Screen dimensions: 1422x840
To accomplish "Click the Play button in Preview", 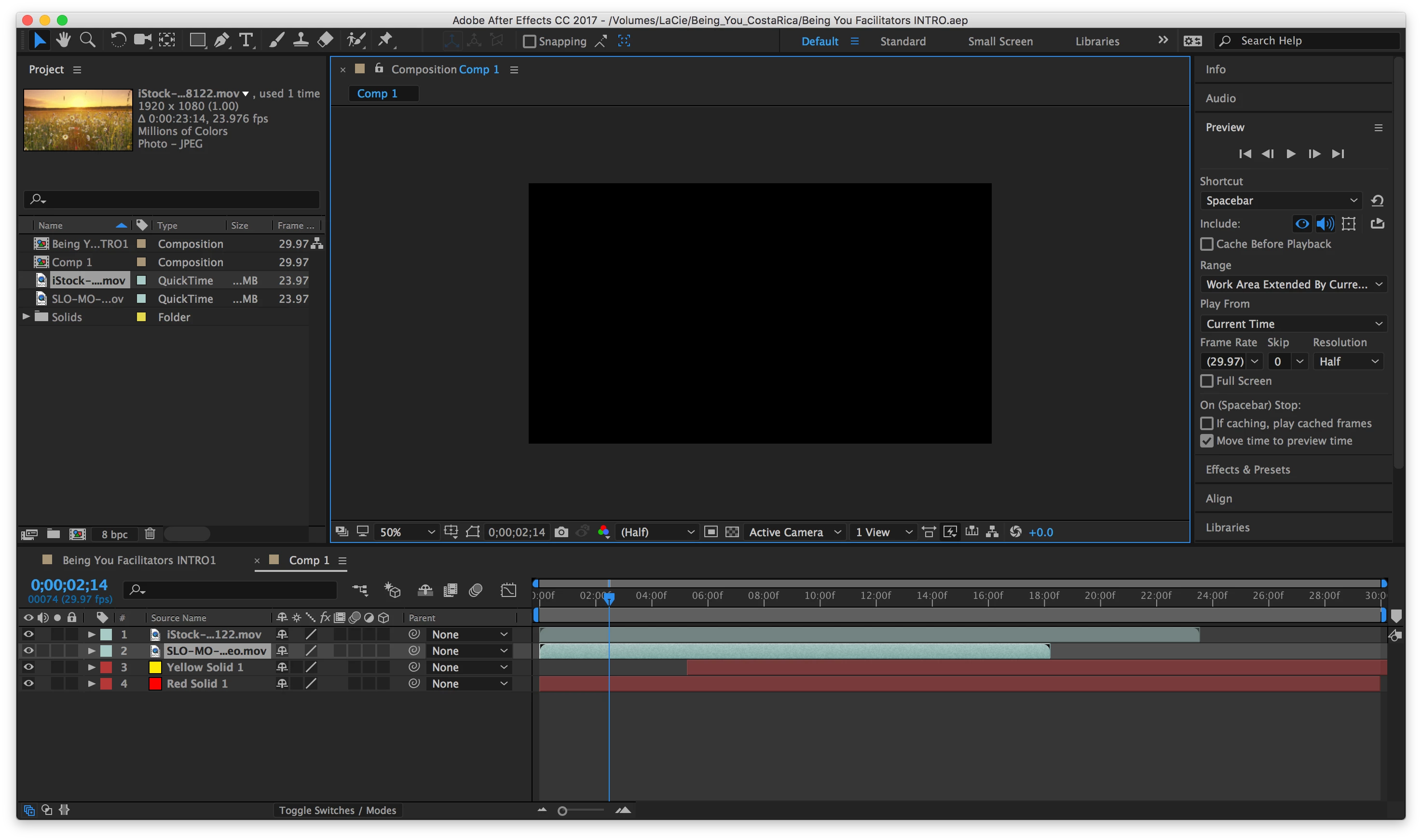I will (1291, 154).
